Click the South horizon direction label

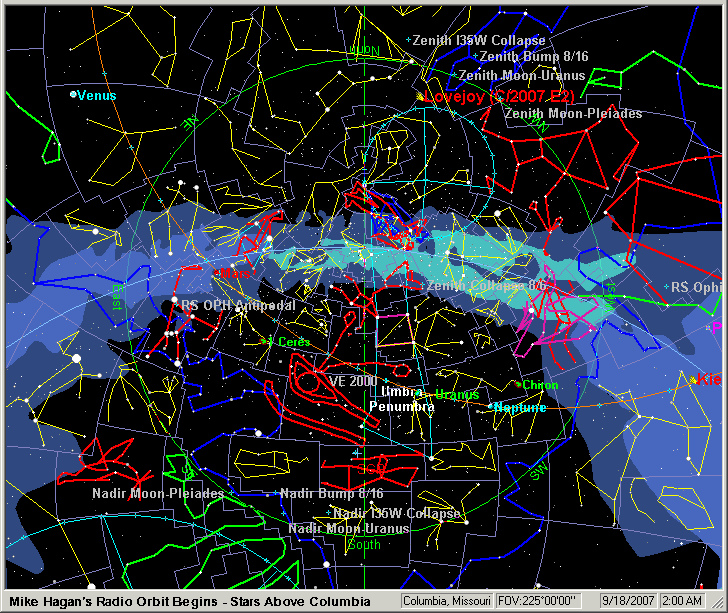pos(363,545)
